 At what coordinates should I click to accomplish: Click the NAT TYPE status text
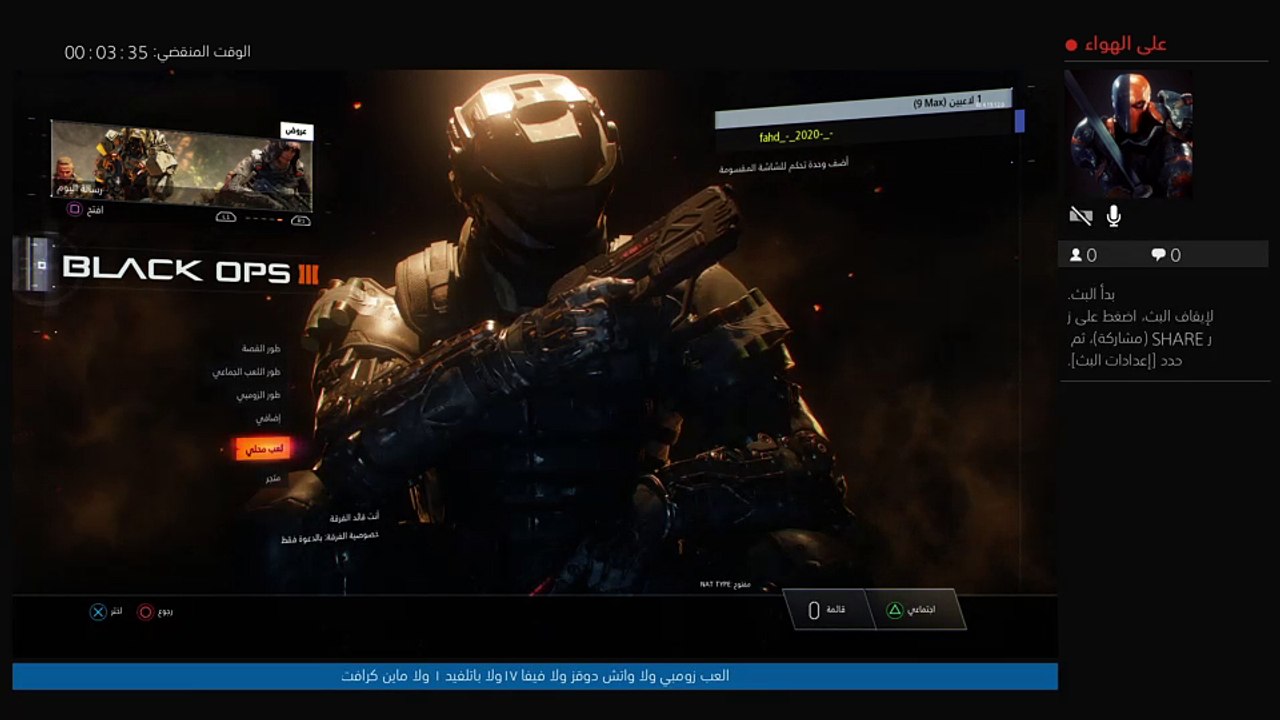click(725, 584)
